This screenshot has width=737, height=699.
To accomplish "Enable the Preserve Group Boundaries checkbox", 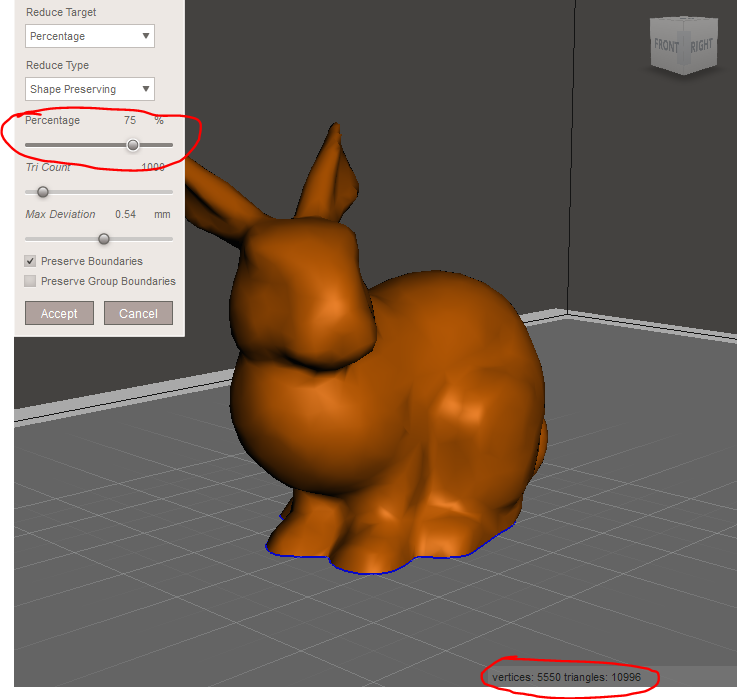I will point(30,281).
